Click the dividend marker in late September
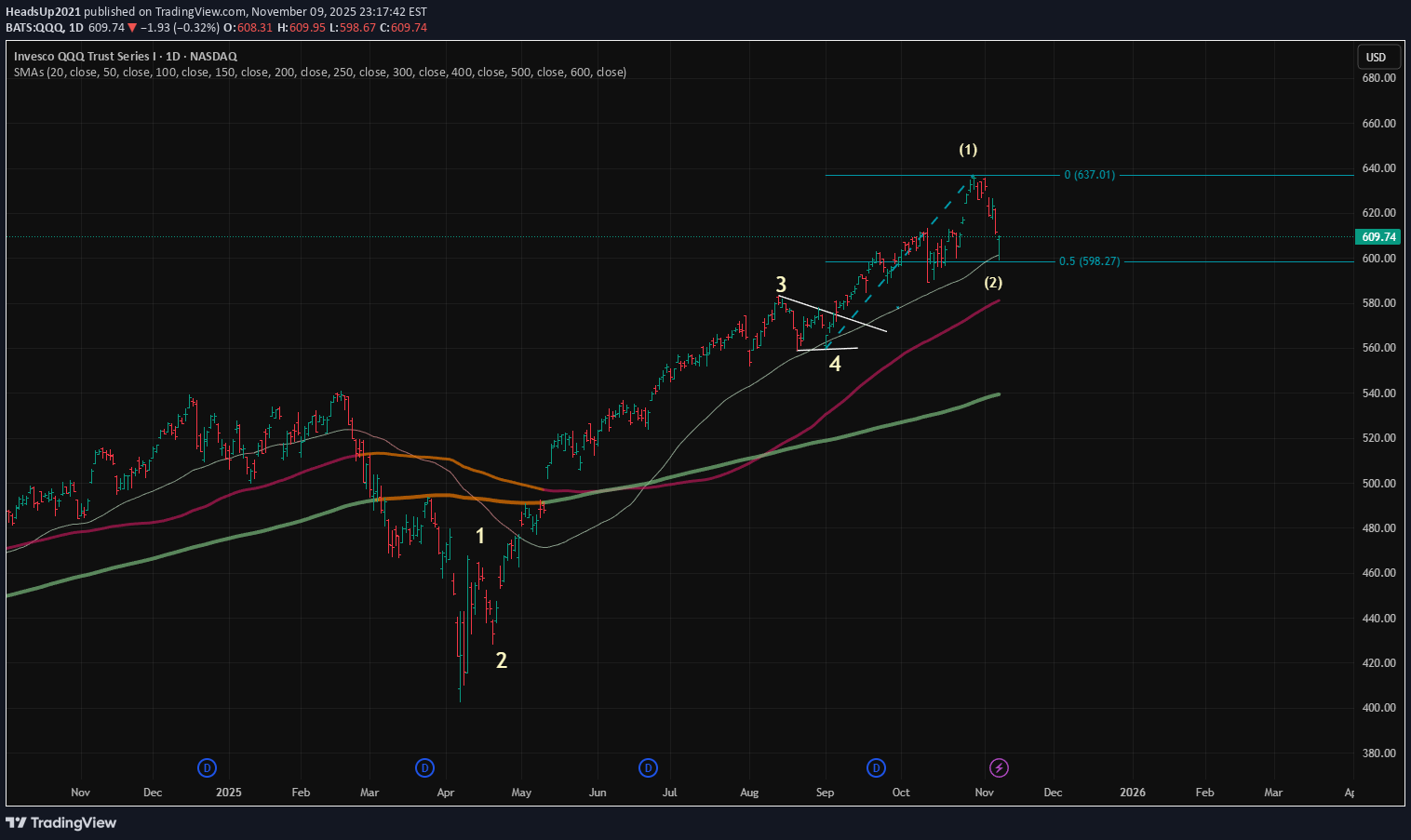The image size is (1411, 840). click(876, 767)
